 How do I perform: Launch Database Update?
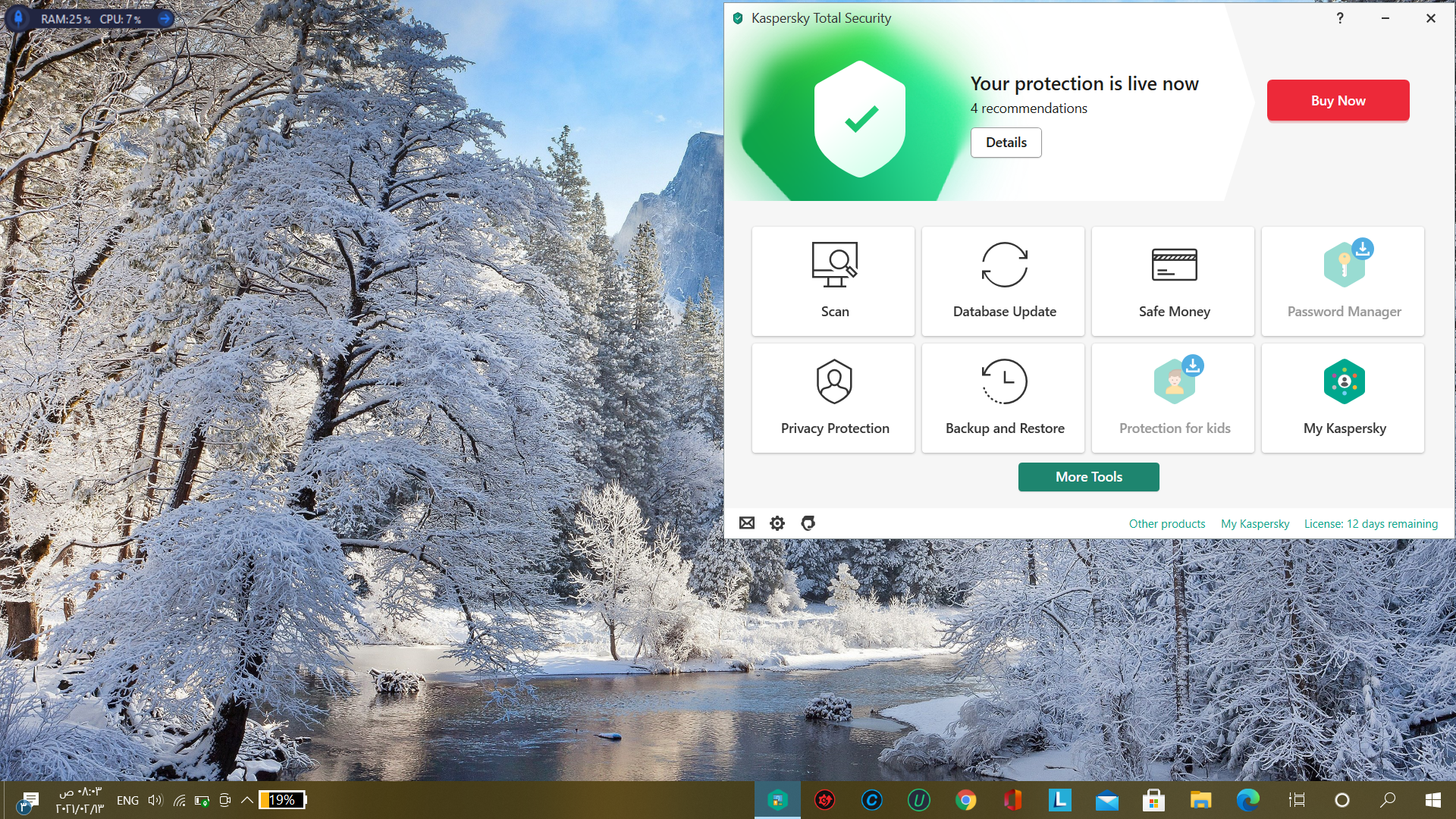(1003, 281)
